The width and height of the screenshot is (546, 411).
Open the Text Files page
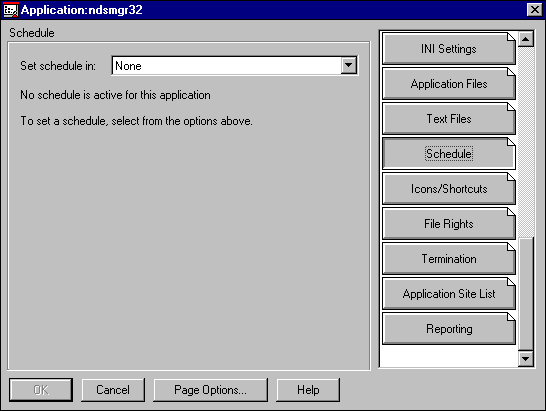pyautogui.click(x=449, y=119)
